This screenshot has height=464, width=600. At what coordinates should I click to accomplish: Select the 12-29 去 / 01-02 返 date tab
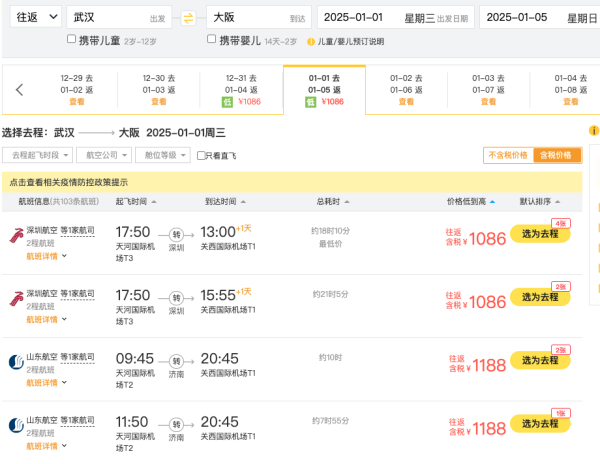click(x=77, y=90)
